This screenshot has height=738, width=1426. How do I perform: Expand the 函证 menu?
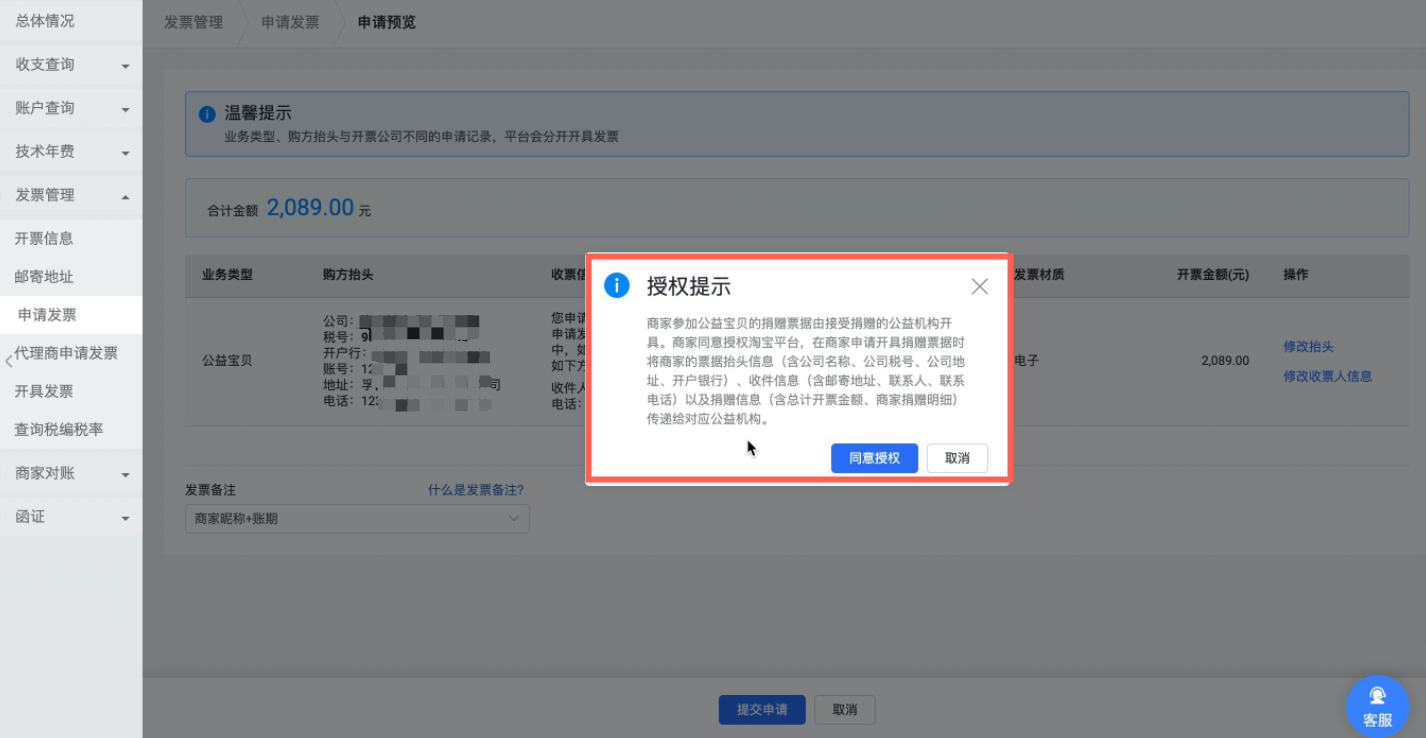coord(71,517)
